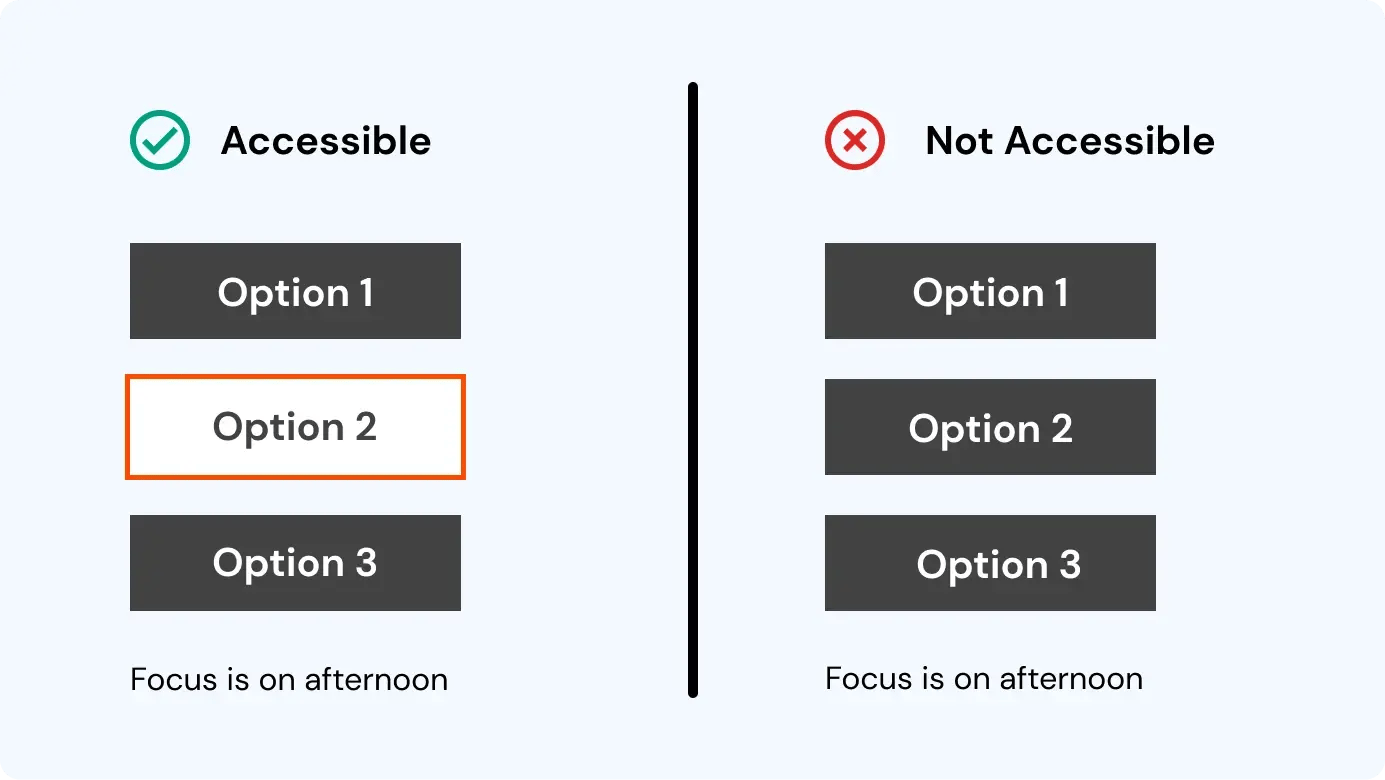Click 'Focus' in the left caption
Image resolution: width=1385 pixels, height=780 pixels.
click(173, 680)
